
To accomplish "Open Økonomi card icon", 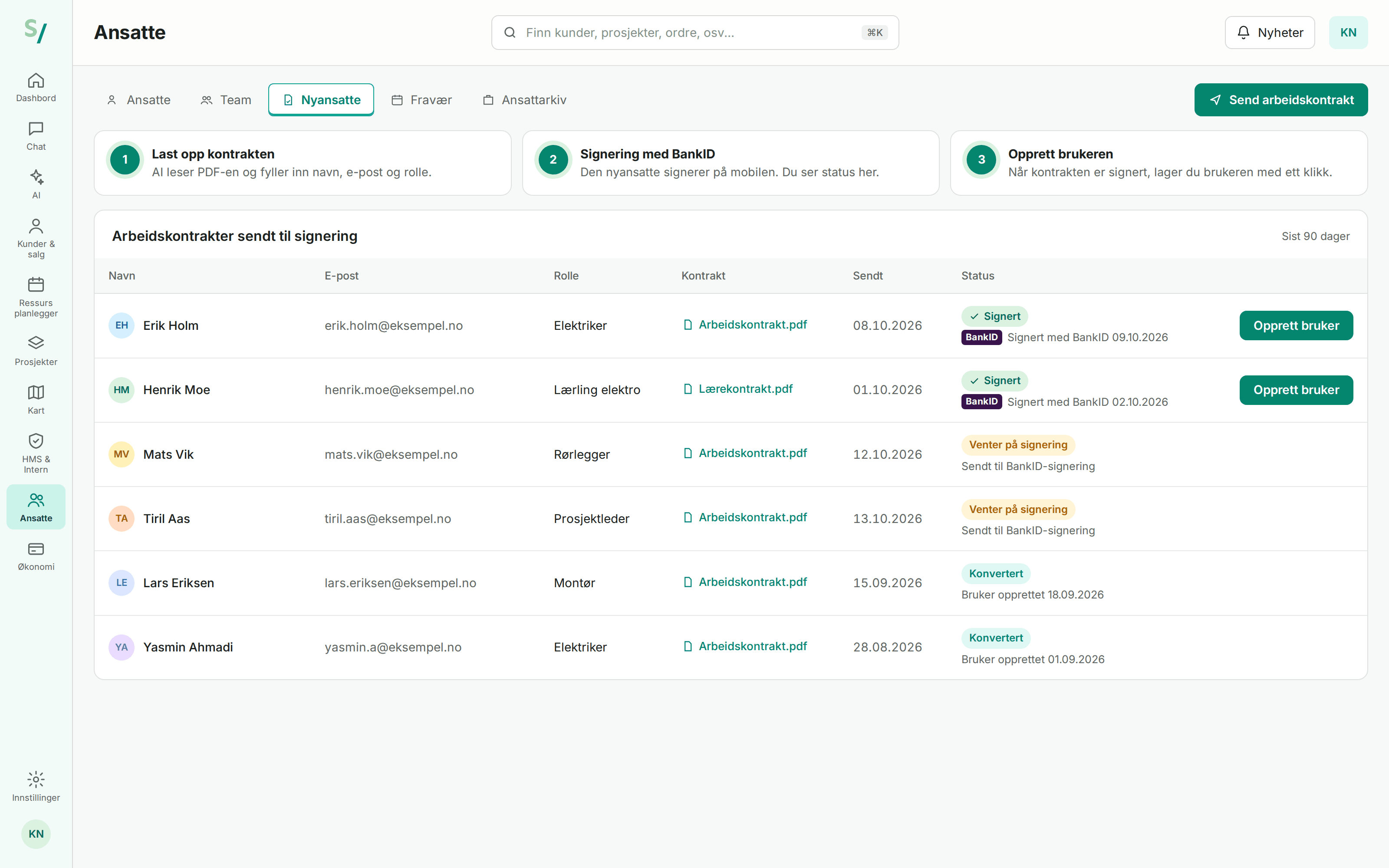I will click(36, 549).
